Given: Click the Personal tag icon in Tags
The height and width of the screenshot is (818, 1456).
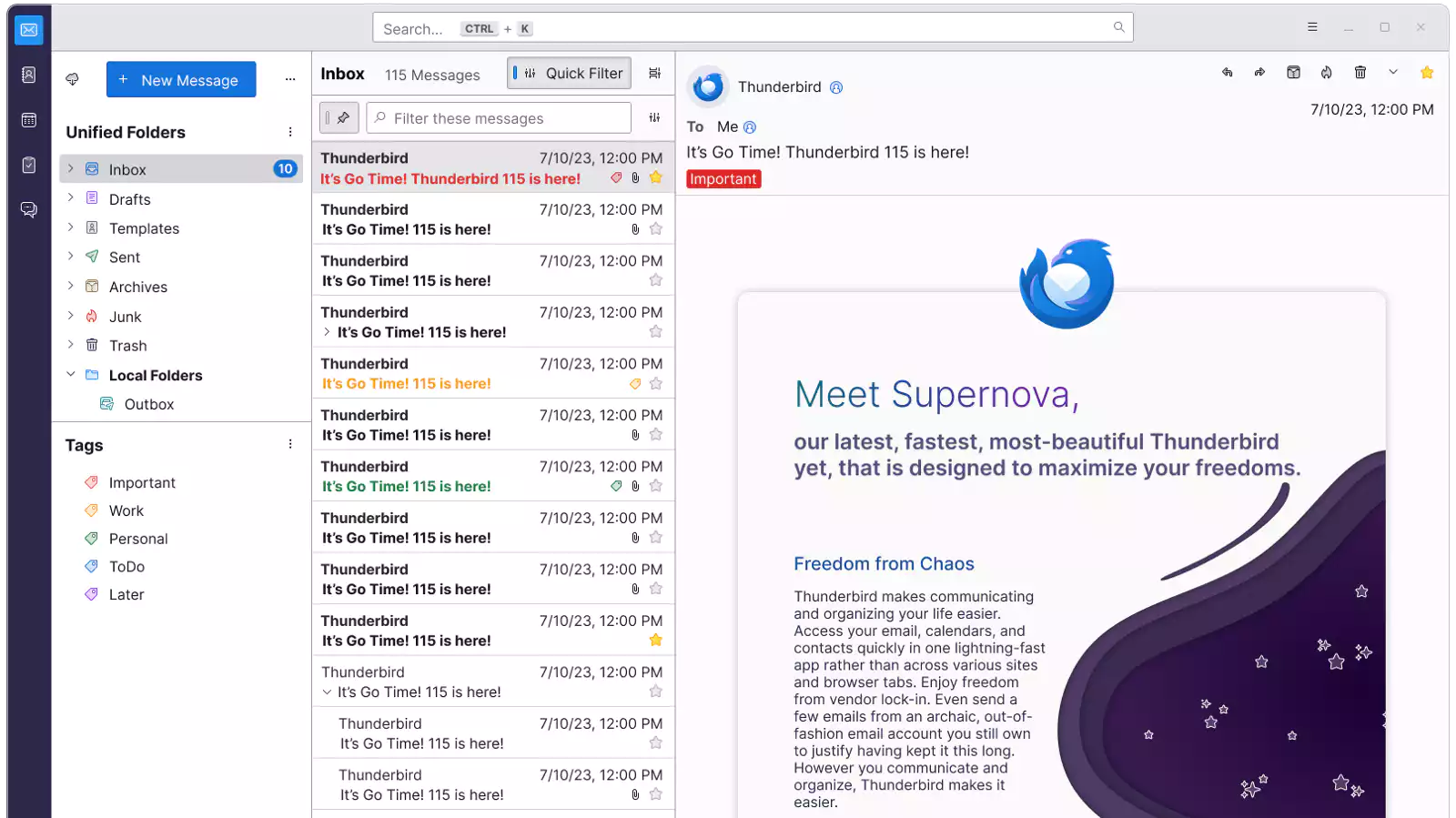Looking at the screenshot, I should click(x=91, y=539).
